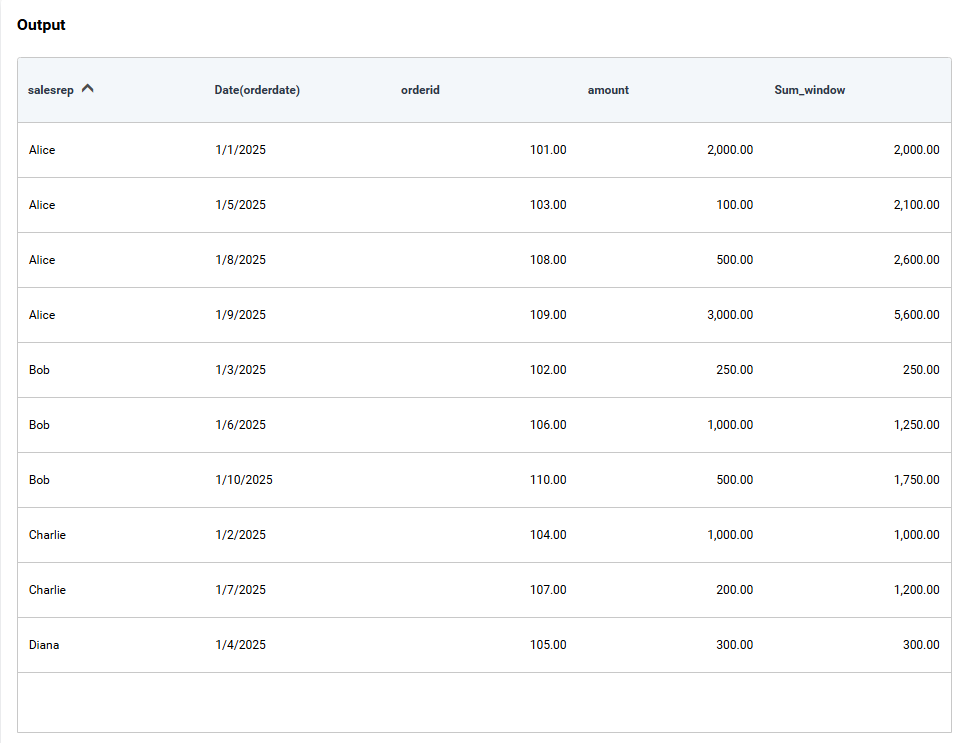Click the date cell 1/5/2025

pos(240,205)
